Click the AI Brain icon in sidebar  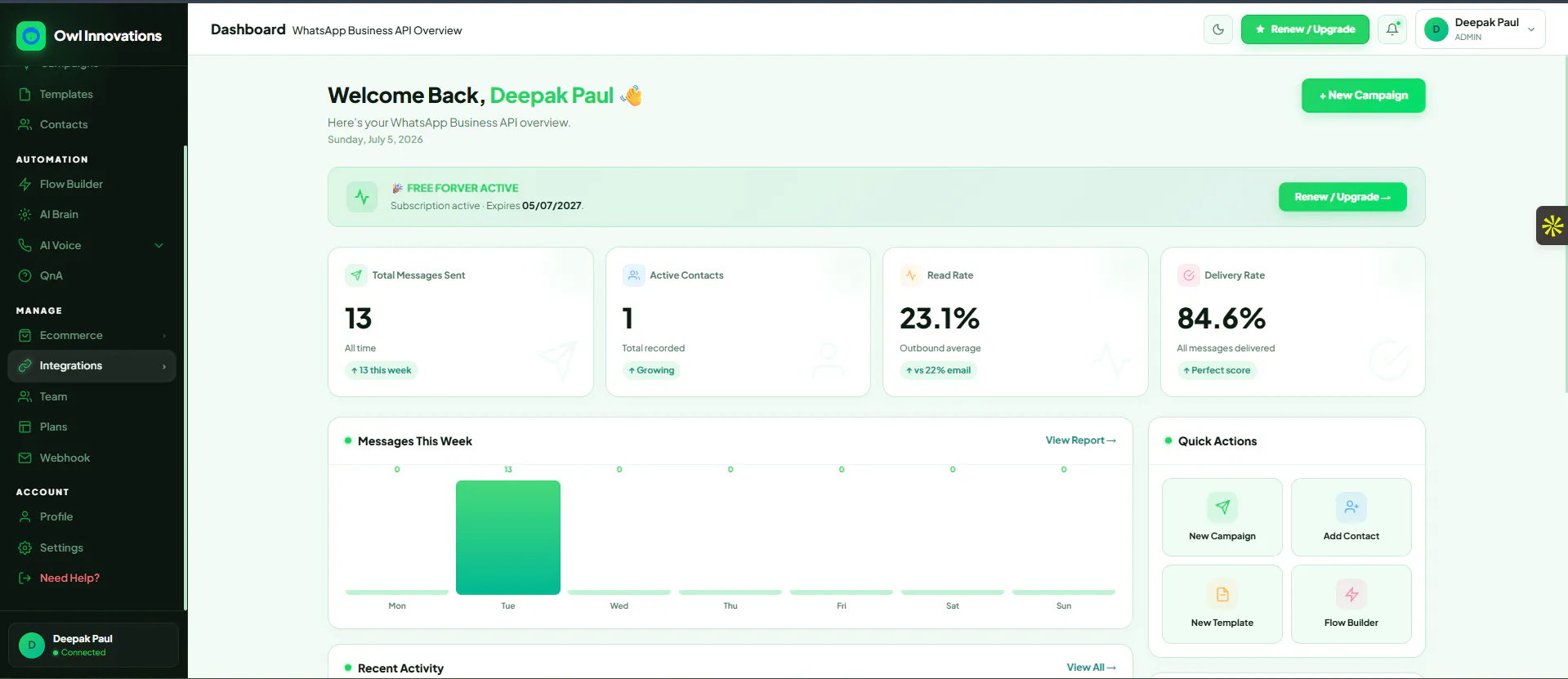25,214
